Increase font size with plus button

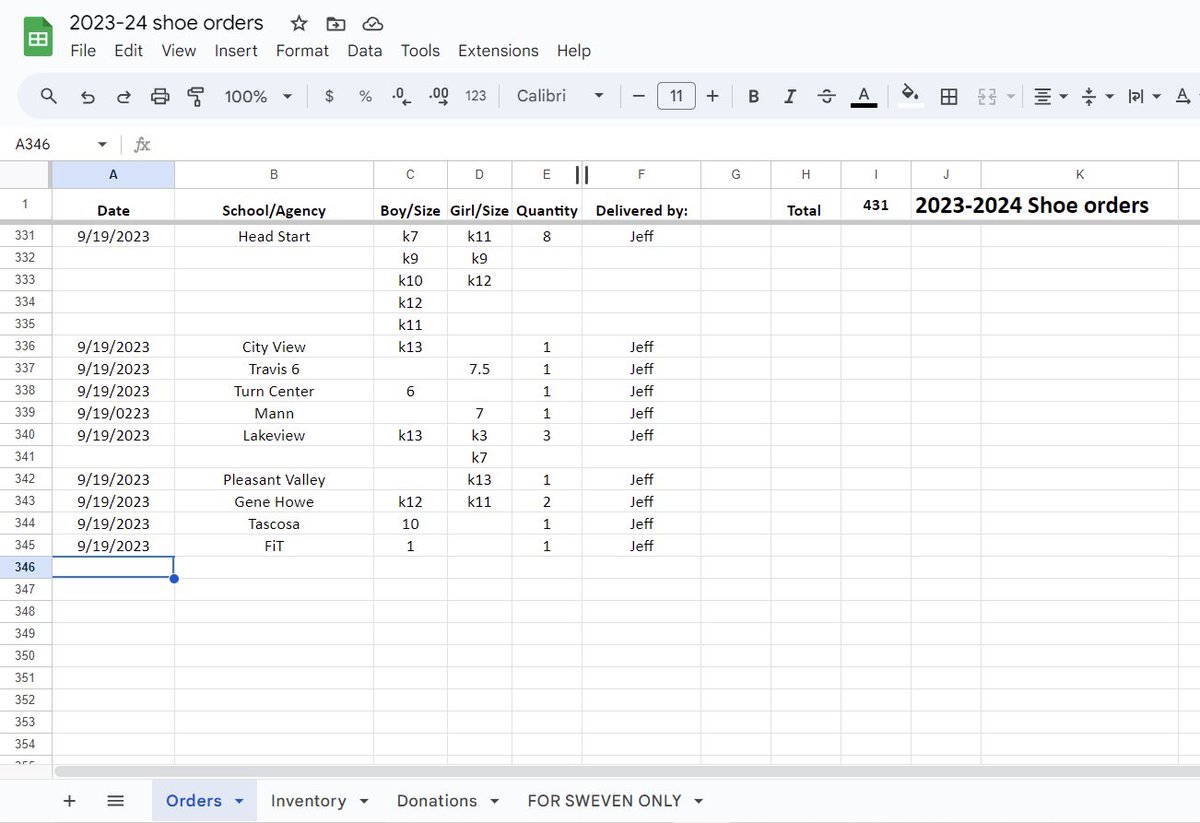pyautogui.click(x=712, y=96)
